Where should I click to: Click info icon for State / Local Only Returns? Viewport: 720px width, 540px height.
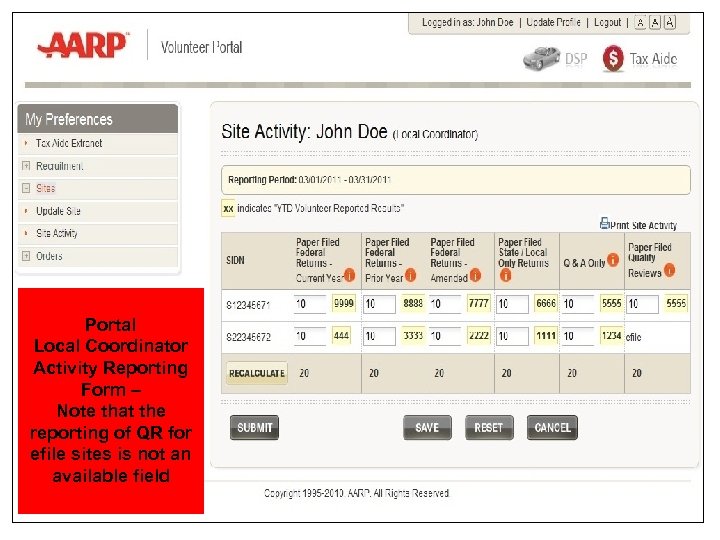505,275
